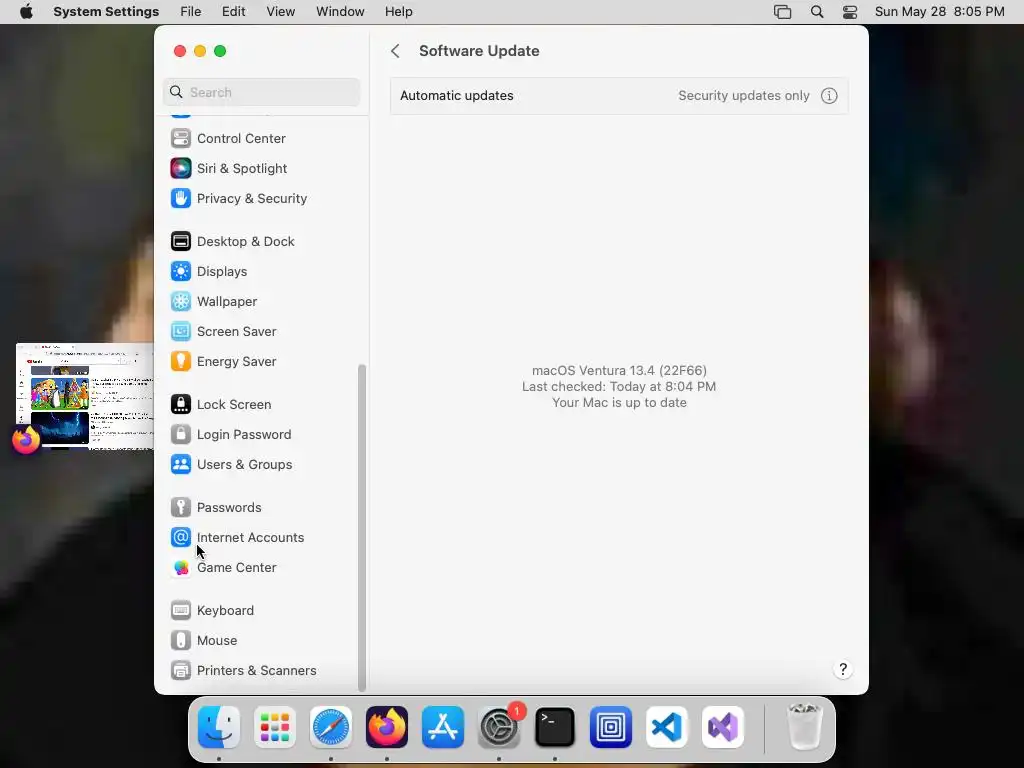Viewport: 1024px width, 768px height.
Task: Open Wallpaper flower icon
Action: 181,302
